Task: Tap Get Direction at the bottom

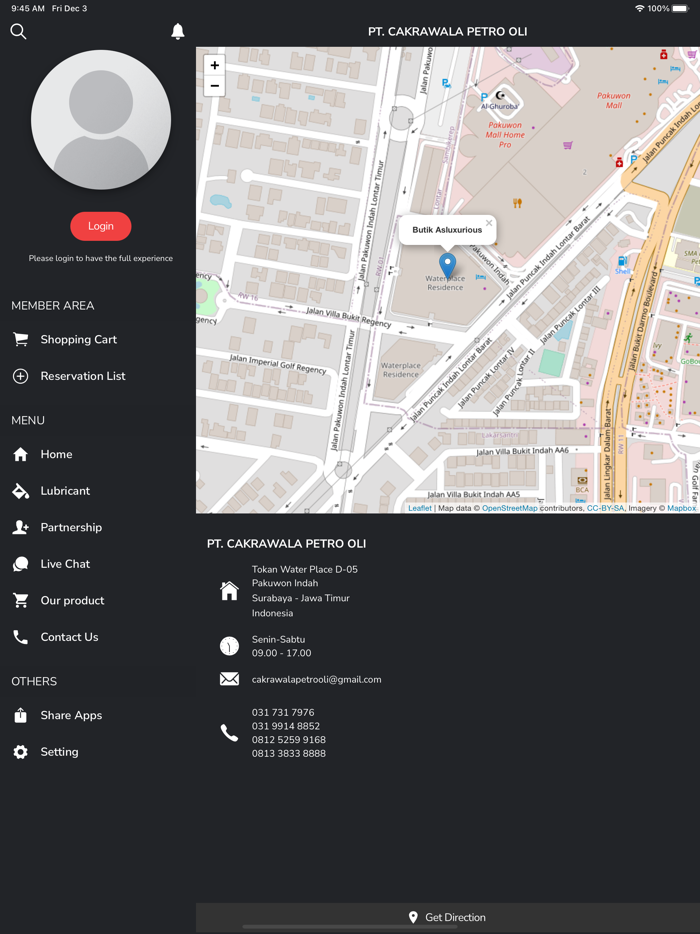Action: pos(447,917)
